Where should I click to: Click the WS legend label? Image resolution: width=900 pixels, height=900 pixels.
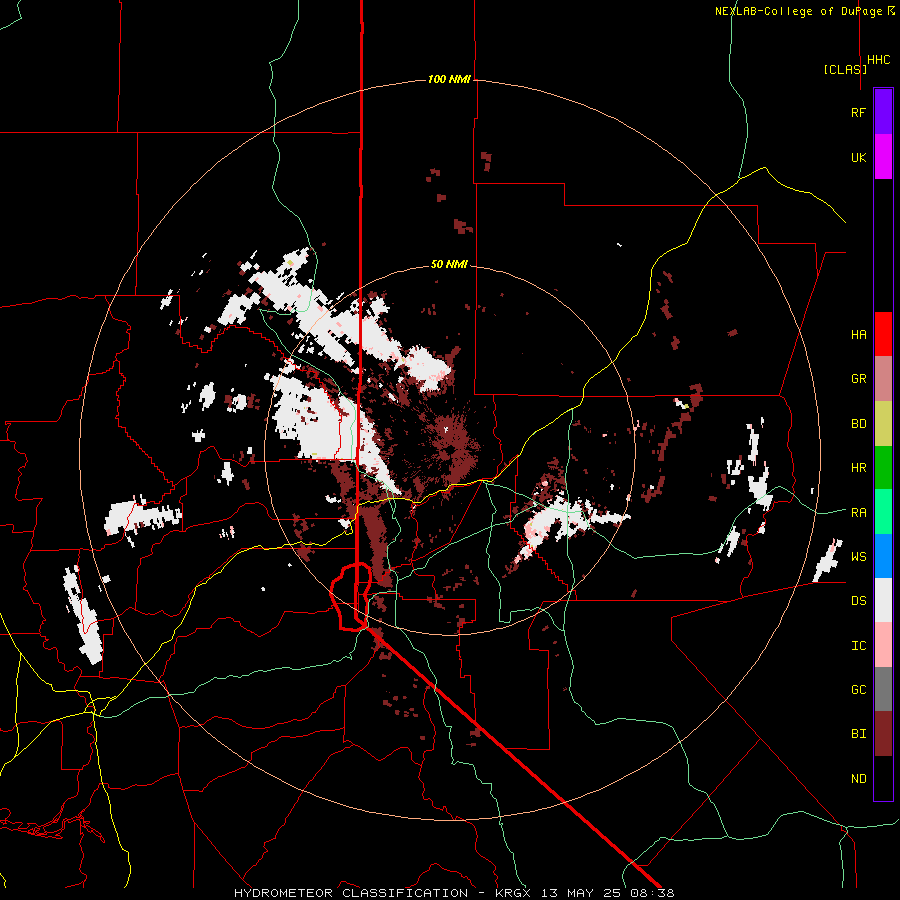click(x=858, y=557)
